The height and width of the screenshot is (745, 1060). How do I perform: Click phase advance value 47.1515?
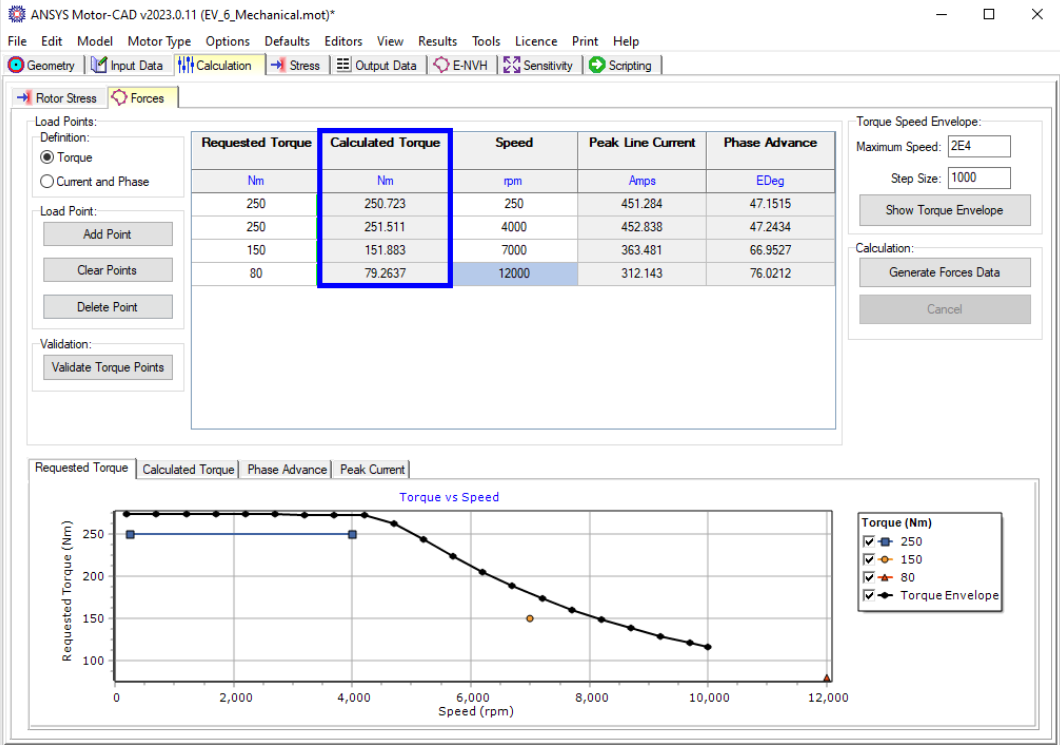coord(770,203)
